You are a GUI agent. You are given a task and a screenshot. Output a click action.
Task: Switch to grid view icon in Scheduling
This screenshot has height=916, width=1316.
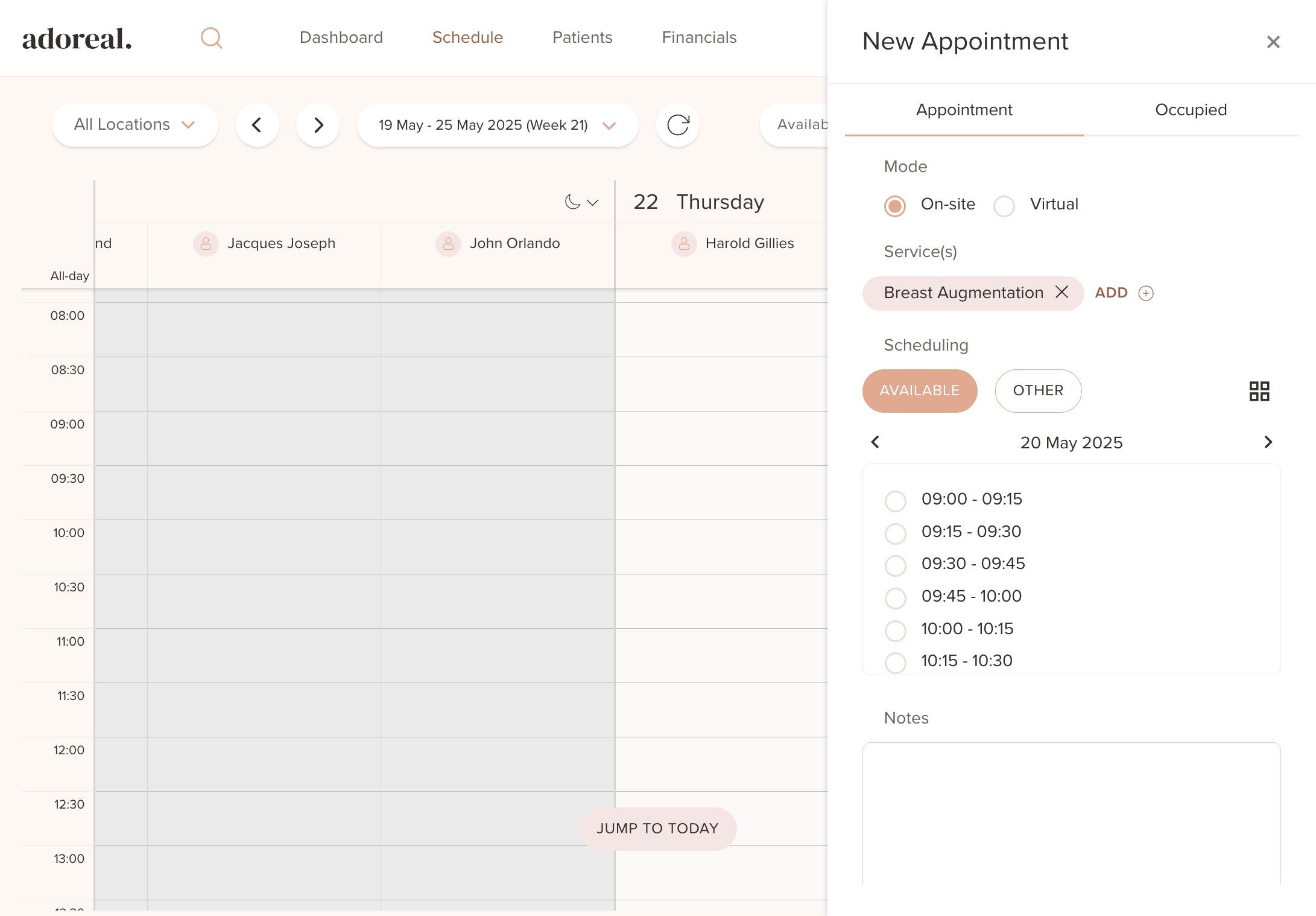tap(1259, 391)
